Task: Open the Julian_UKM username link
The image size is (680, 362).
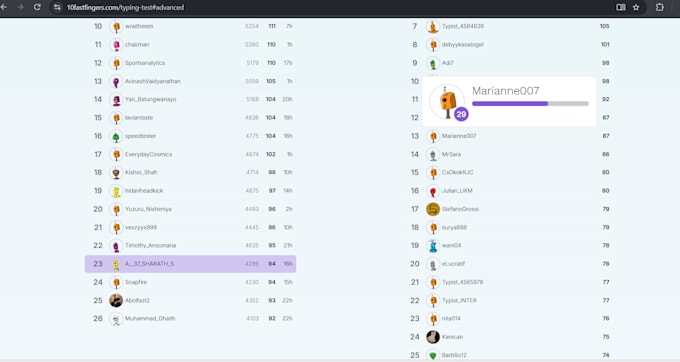Action: [457, 191]
